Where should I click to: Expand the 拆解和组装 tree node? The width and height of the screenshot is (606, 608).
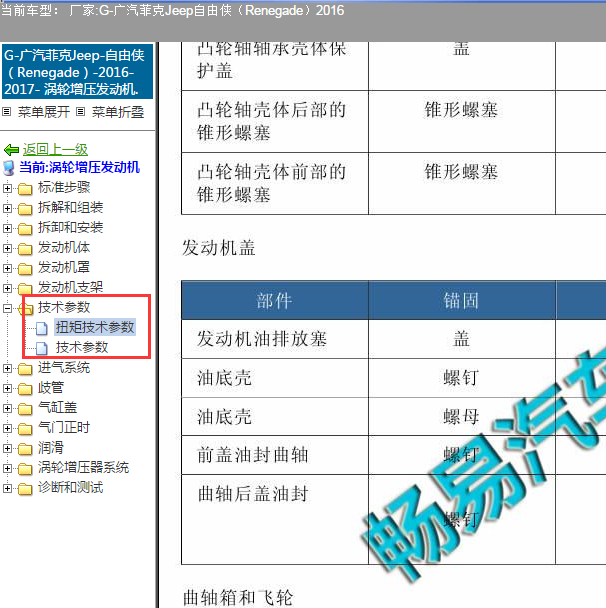(x=7, y=208)
